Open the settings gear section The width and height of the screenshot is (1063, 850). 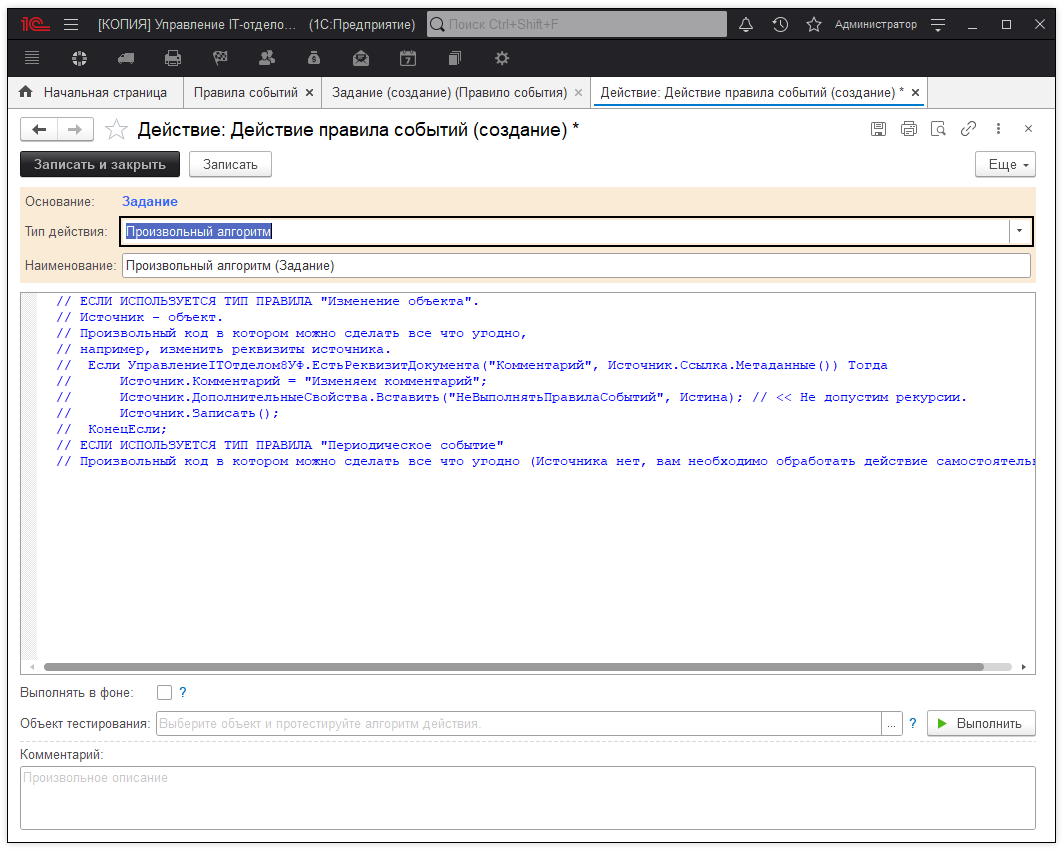click(x=502, y=58)
